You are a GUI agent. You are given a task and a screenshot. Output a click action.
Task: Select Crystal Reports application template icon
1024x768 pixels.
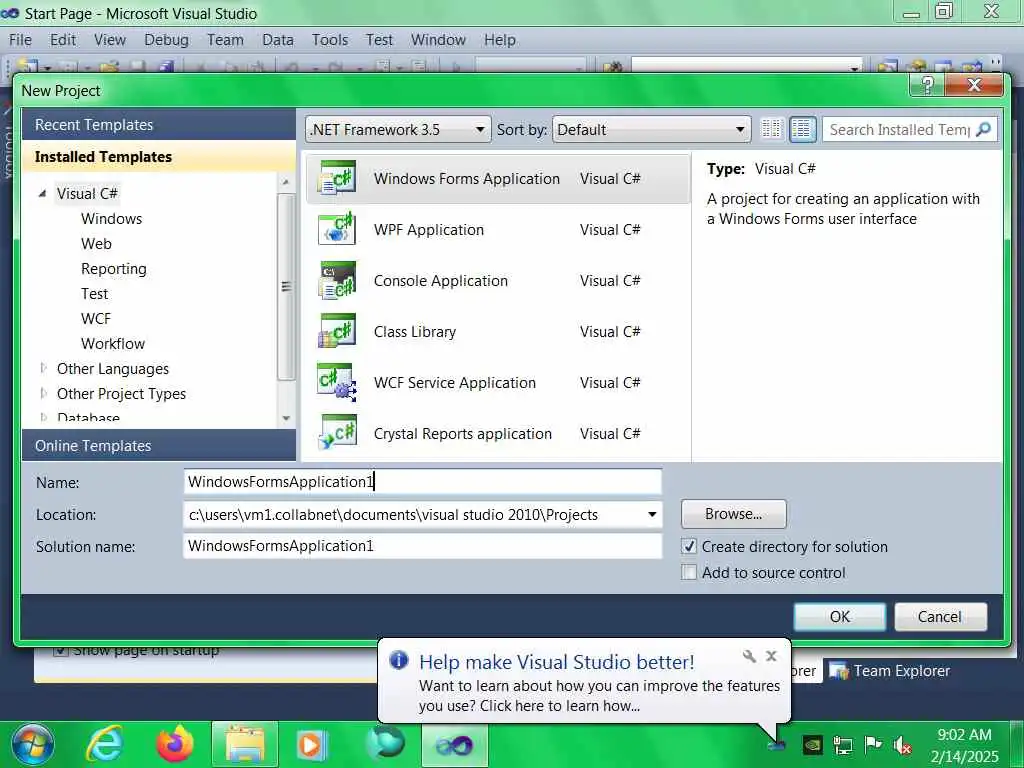pos(337,433)
